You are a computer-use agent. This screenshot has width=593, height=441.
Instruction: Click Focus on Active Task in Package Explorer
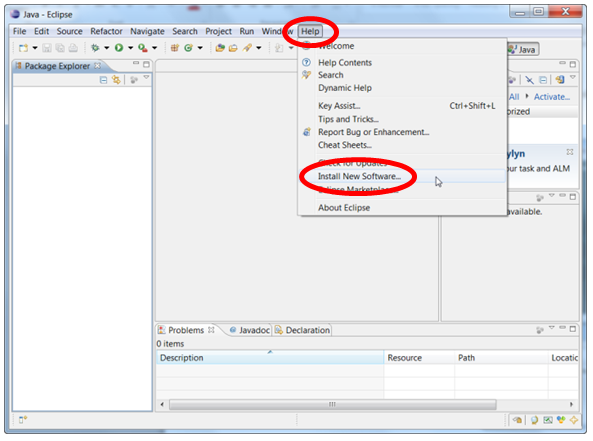[x=134, y=80]
